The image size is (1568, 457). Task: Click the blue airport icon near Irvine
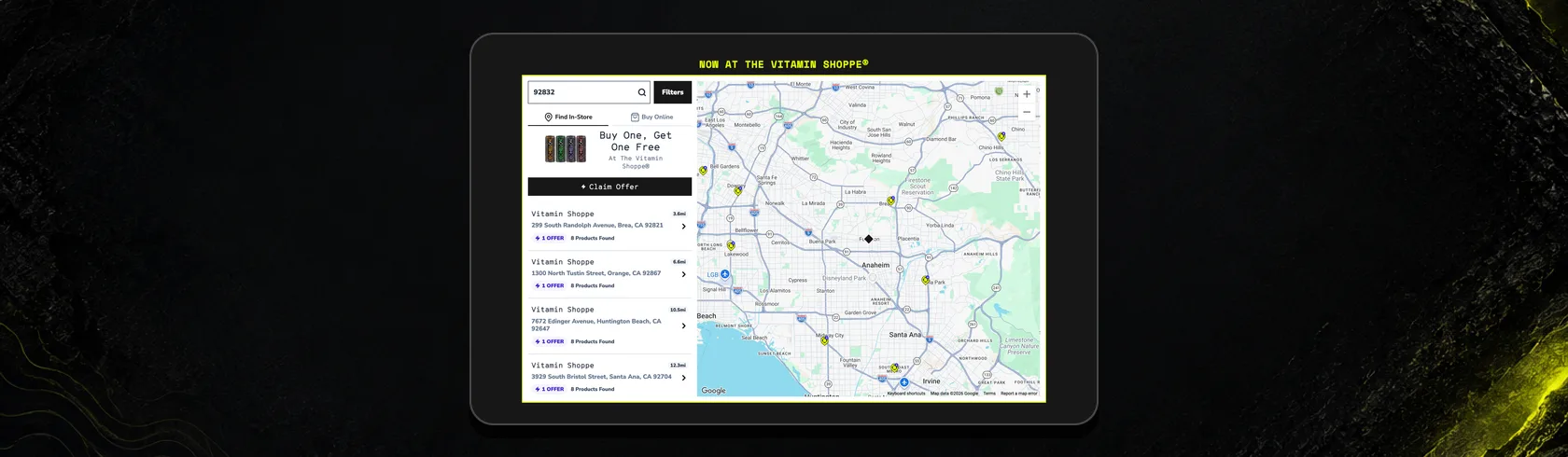point(904,382)
